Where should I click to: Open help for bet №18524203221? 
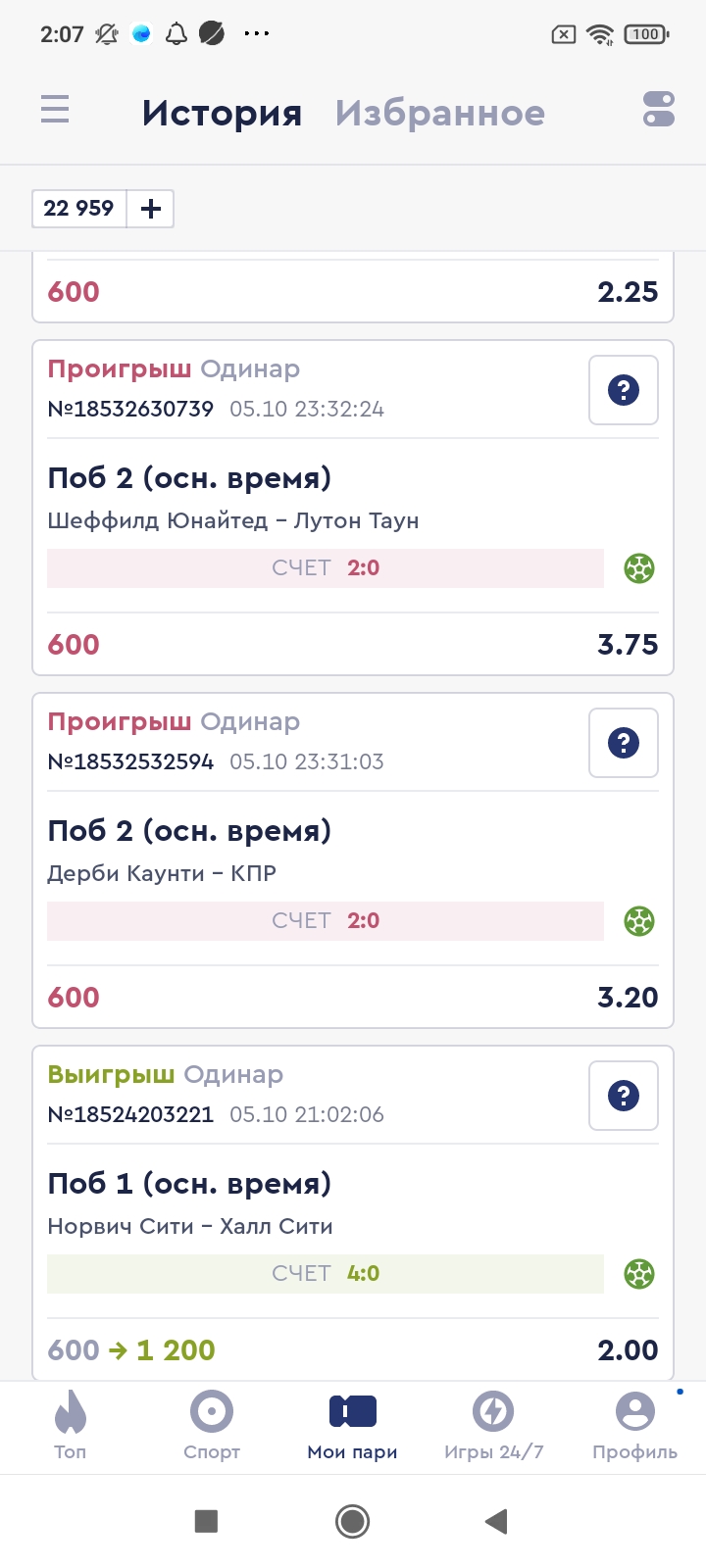pyautogui.click(x=623, y=1096)
